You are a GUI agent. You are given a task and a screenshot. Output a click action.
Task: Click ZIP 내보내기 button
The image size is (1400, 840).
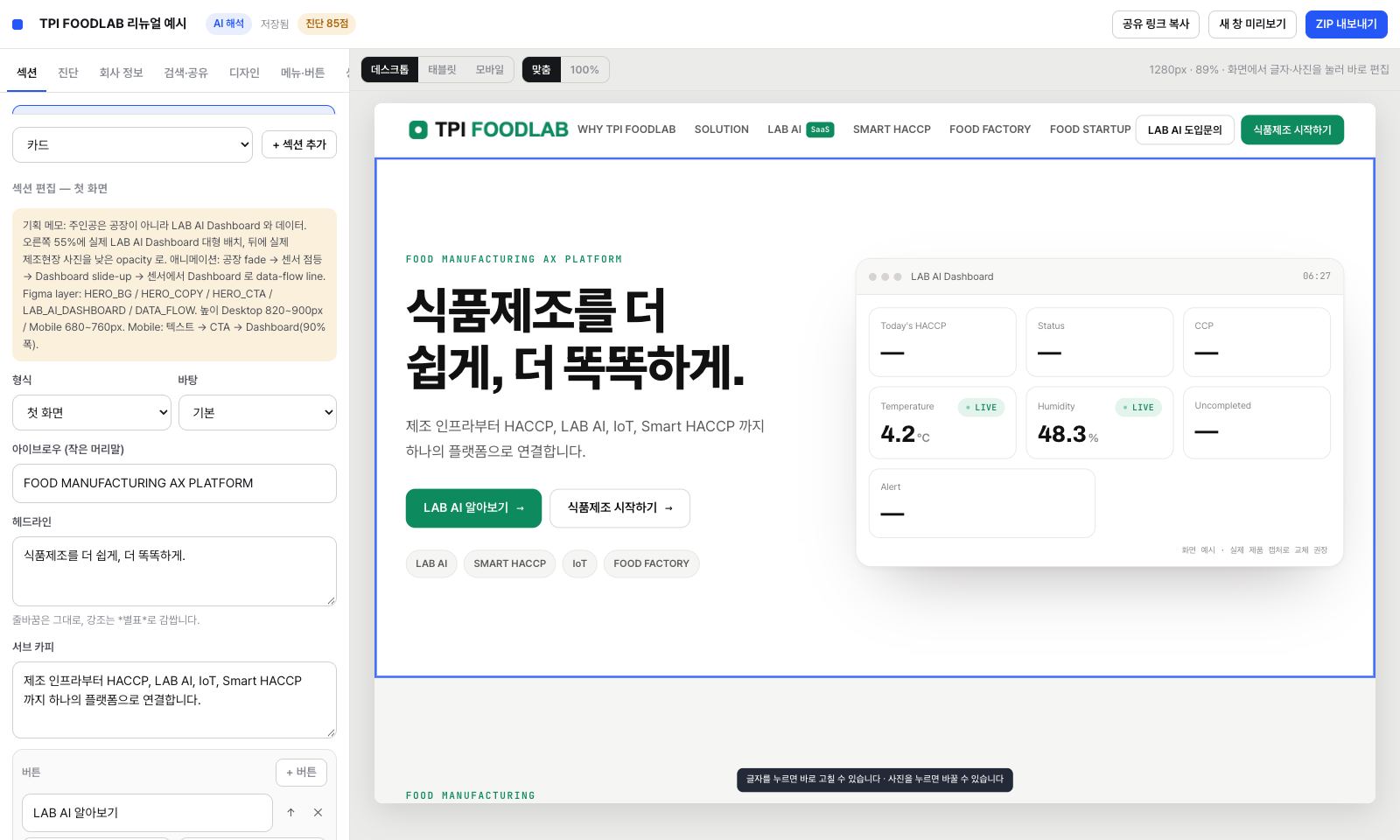[1347, 24]
